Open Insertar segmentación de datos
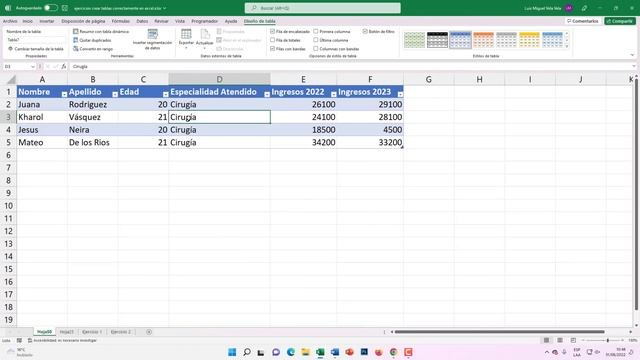This screenshot has width=640, height=360. pos(152,40)
